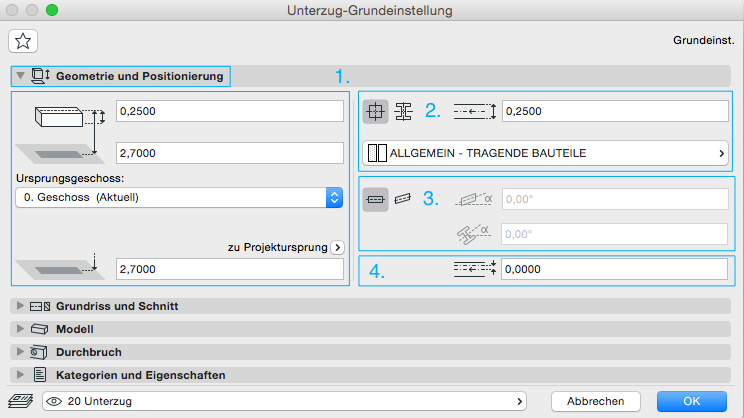Click the layers icon at the bottom left
The image size is (744, 418).
tap(16, 401)
